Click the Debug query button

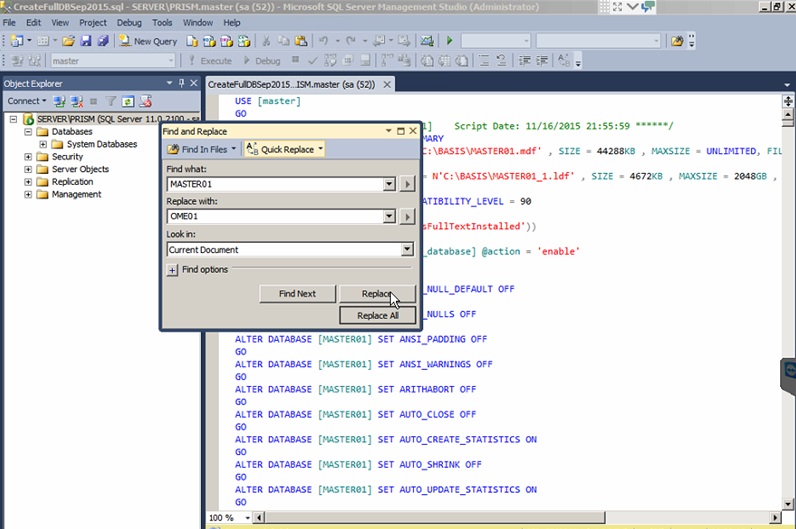262,61
